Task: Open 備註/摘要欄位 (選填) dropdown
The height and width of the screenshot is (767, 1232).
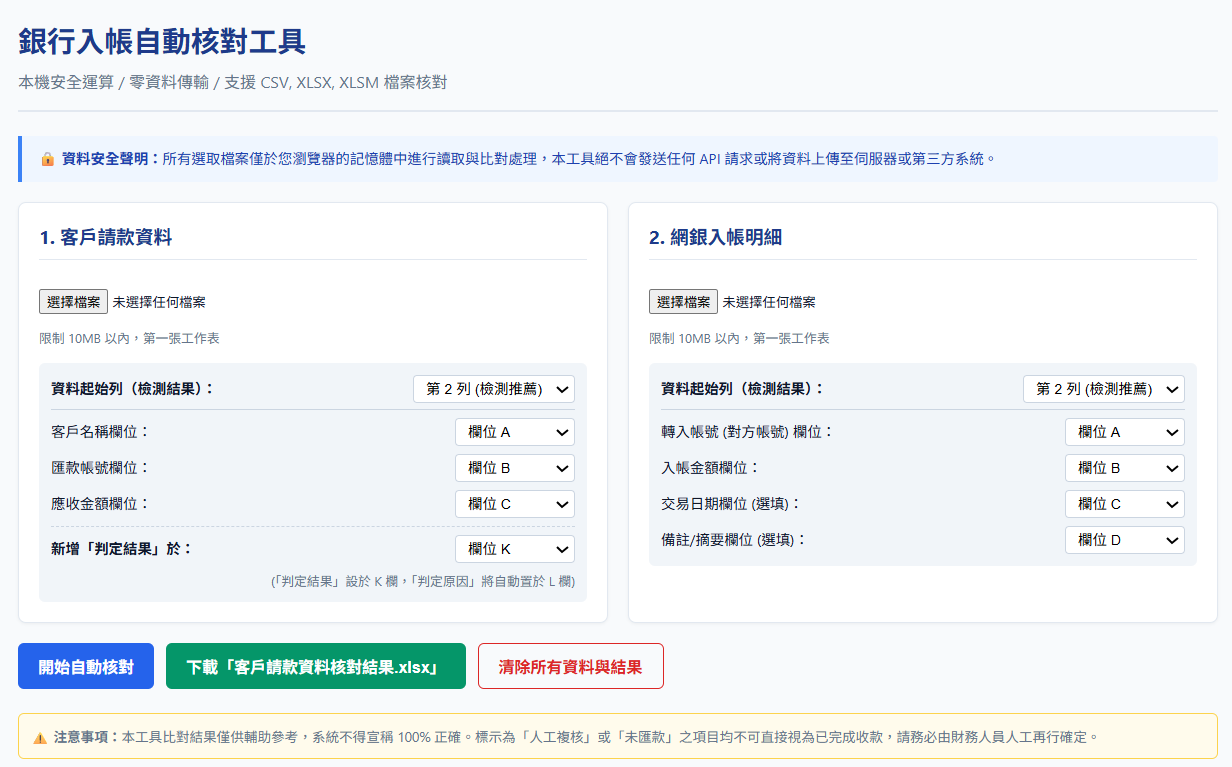Action: tap(1125, 540)
